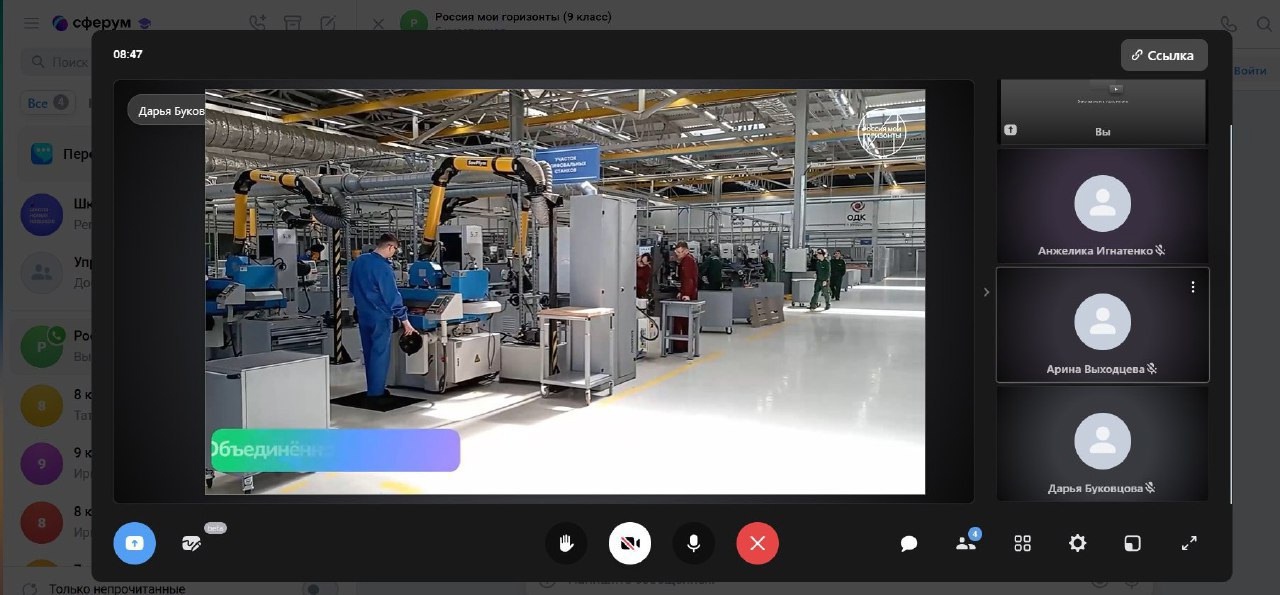Open the chat with the orange 8 avatar
The width and height of the screenshot is (1280, 595).
[42, 405]
